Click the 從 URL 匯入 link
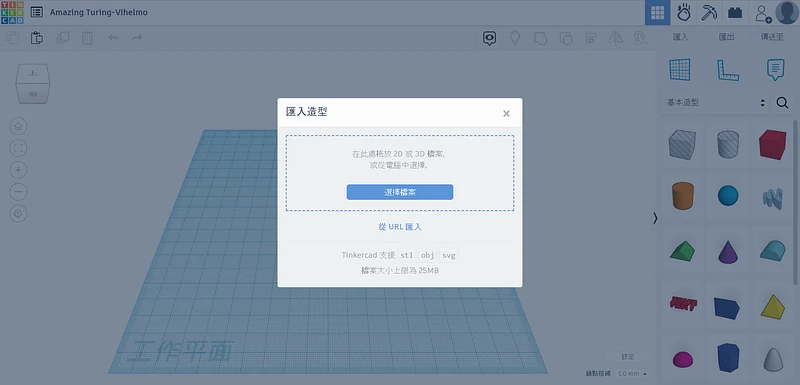This screenshot has height=385, width=800. coord(400,227)
